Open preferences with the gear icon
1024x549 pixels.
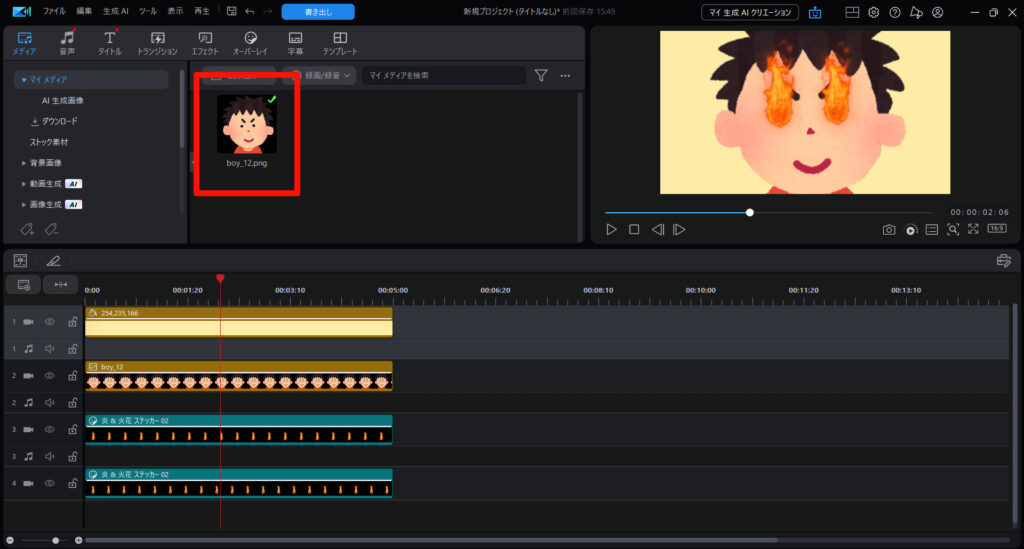coord(873,12)
